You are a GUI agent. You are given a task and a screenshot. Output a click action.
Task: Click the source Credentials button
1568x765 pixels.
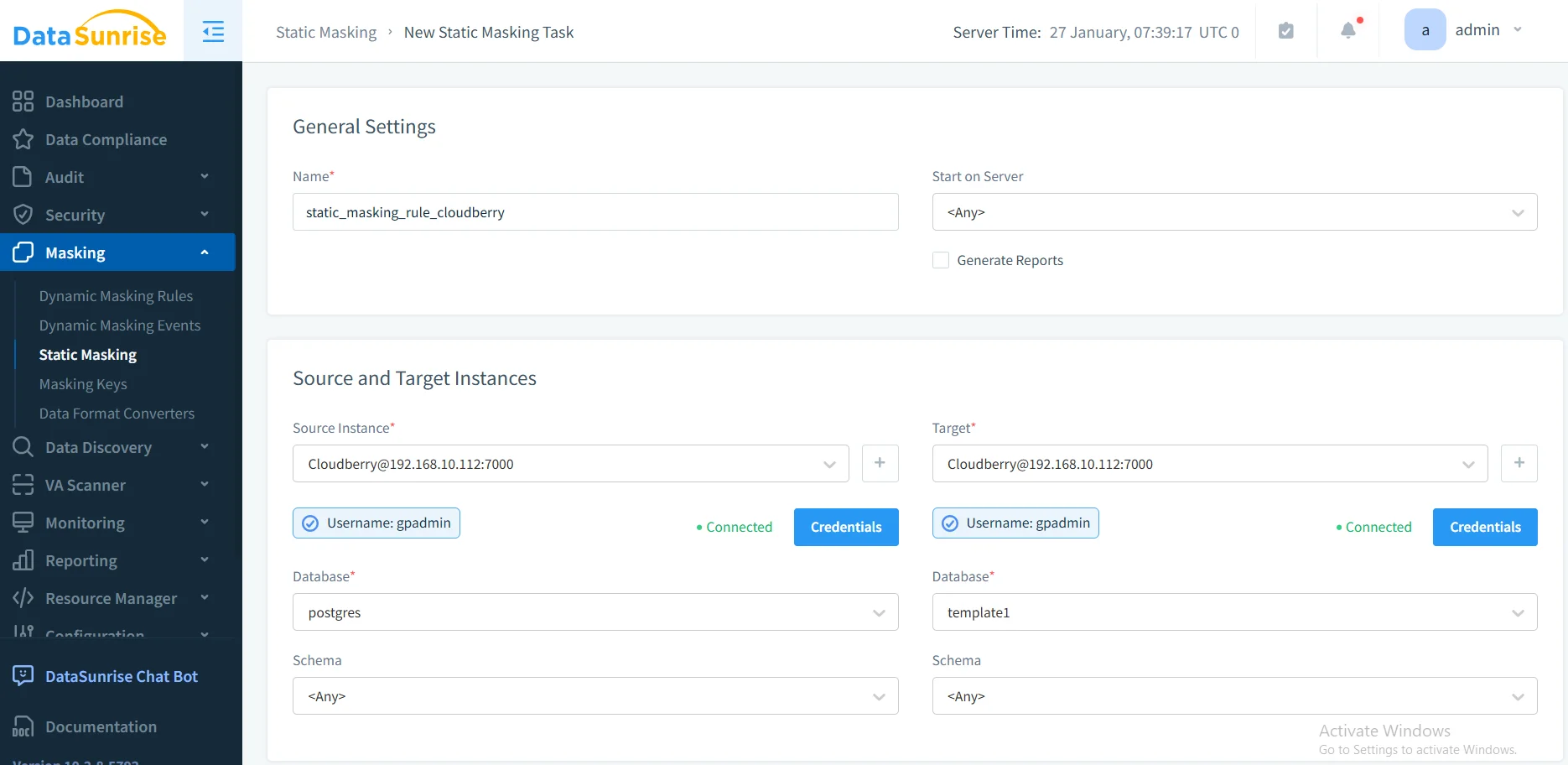(845, 527)
